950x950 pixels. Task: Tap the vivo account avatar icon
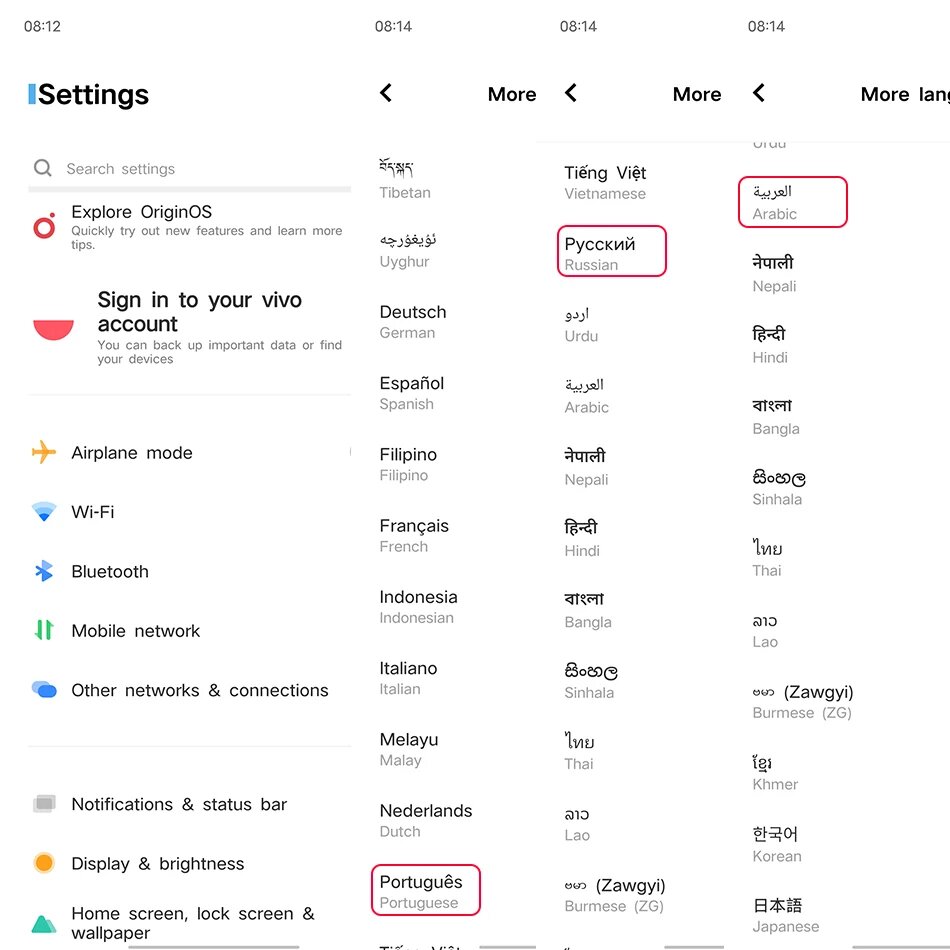click(x=53, y=329)
